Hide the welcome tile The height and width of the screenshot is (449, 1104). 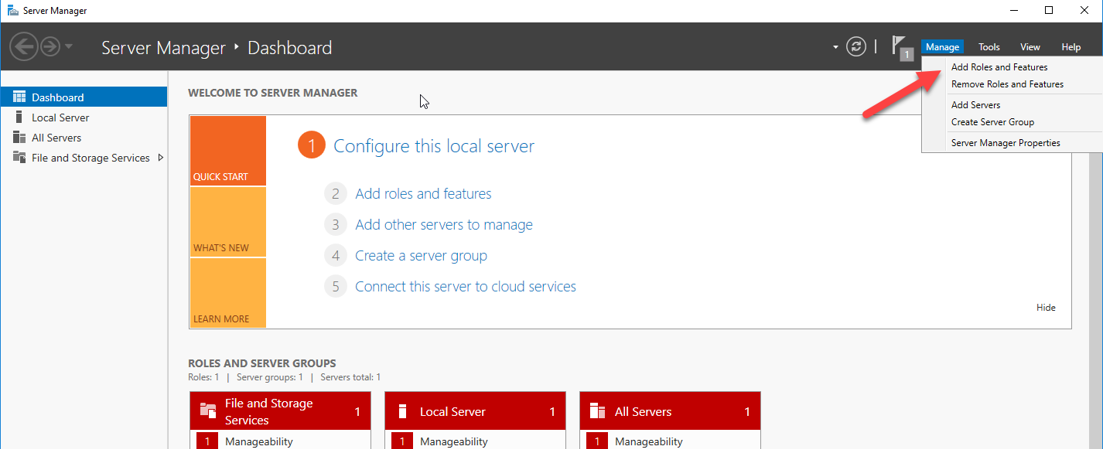click(x=1046, y=308)
